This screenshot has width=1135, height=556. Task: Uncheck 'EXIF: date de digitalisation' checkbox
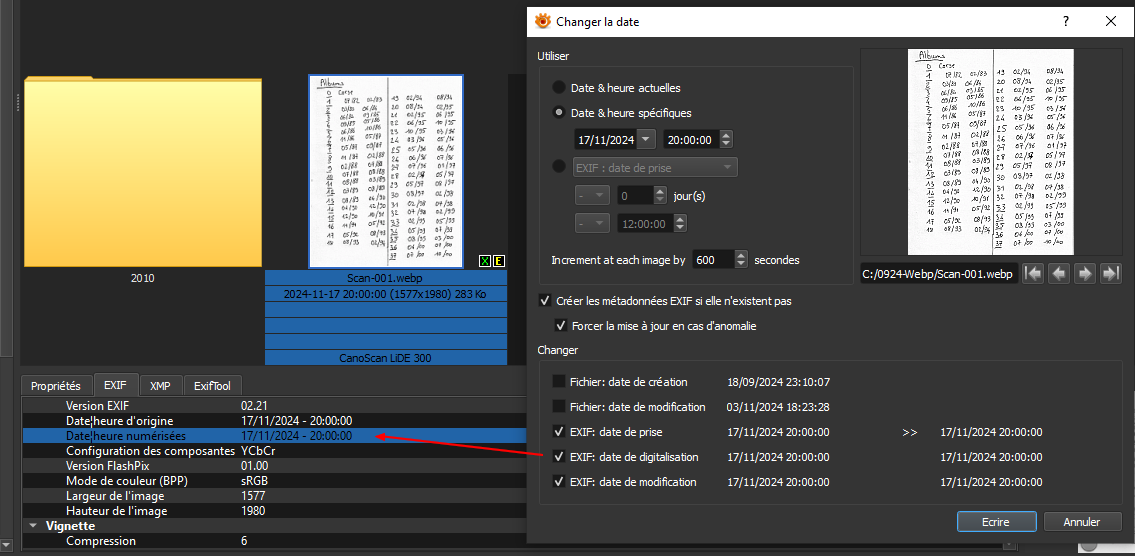[559, 457]
